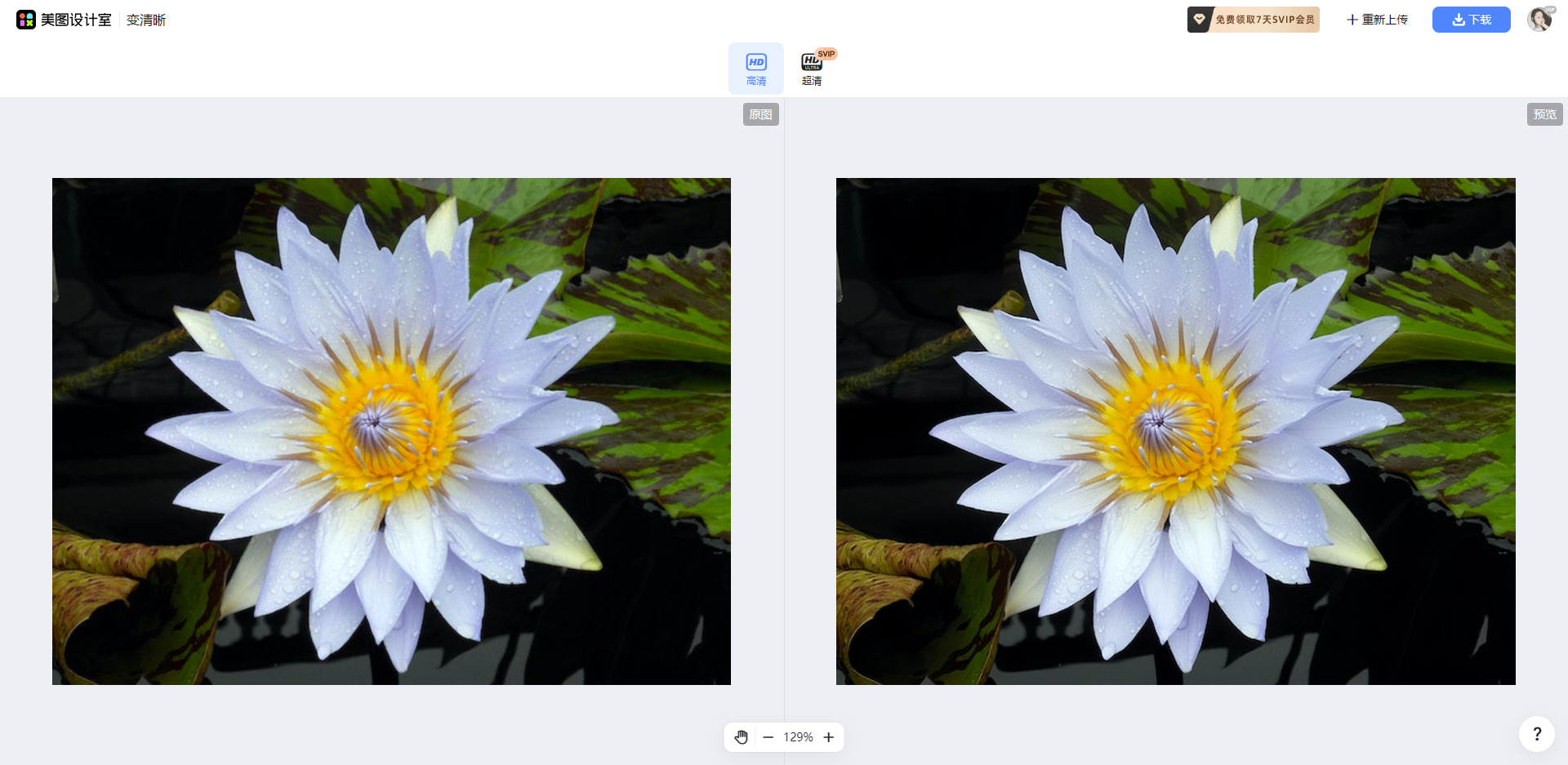Viewport: 1568px width, 765px height.
Task: Zoom in with the plus button
Action: (829, 737)
